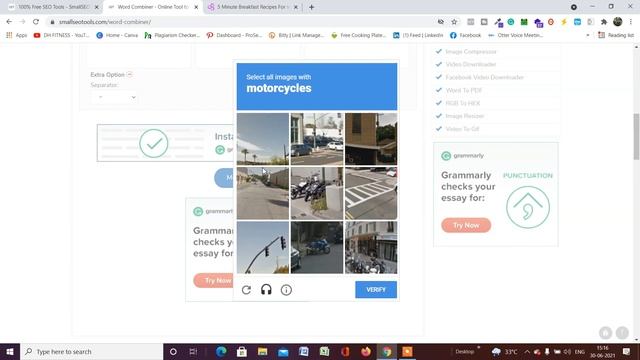Image resolution: width=640 pixels, height=360 pixels.
Task: Reload the captcha challenge images
Action: pyautogui.click(x=246, y=290)
